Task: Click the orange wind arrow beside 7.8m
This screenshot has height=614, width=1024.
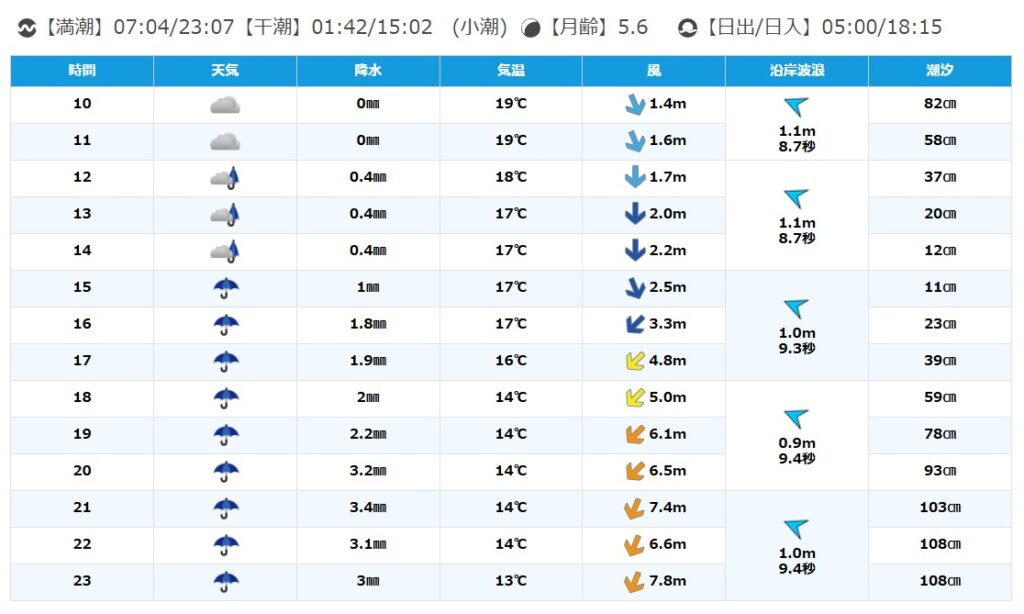Action: tap(634, 581)
